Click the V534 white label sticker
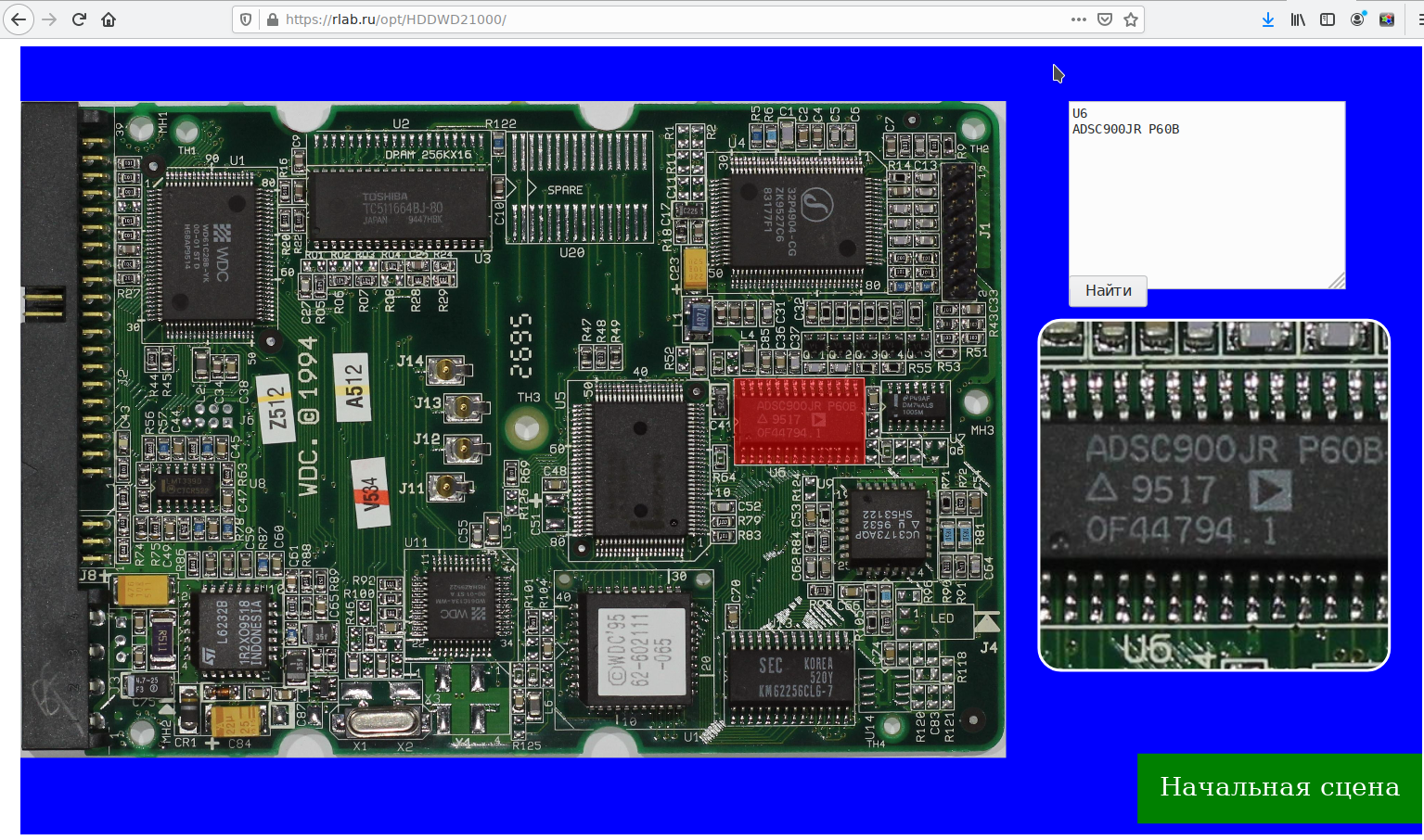Viewport: 1424px width, 840px height. coord(371,493)
